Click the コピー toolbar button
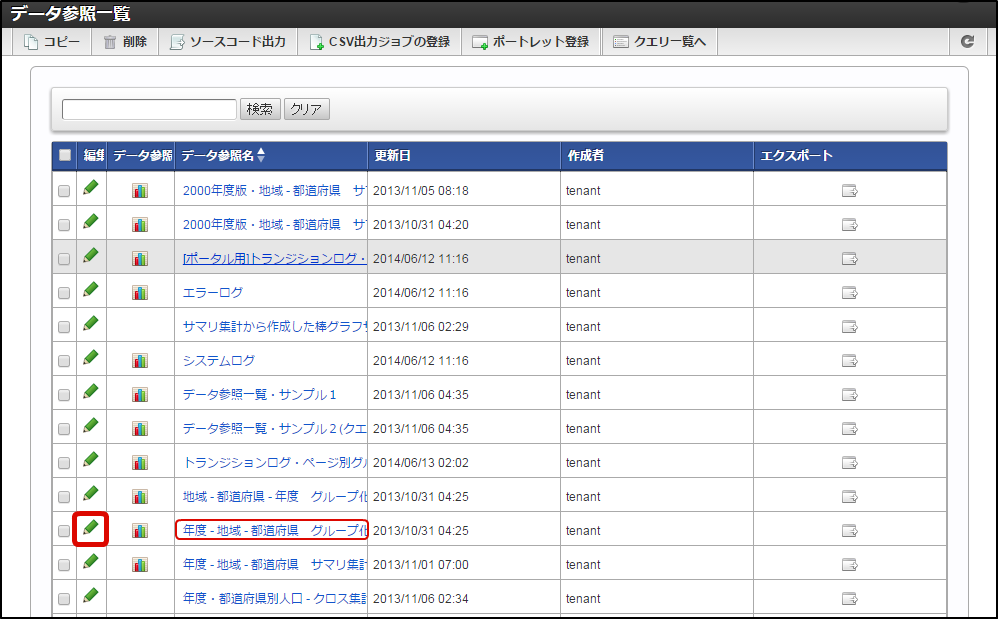998x619 pixels. [x=52, y=42]
